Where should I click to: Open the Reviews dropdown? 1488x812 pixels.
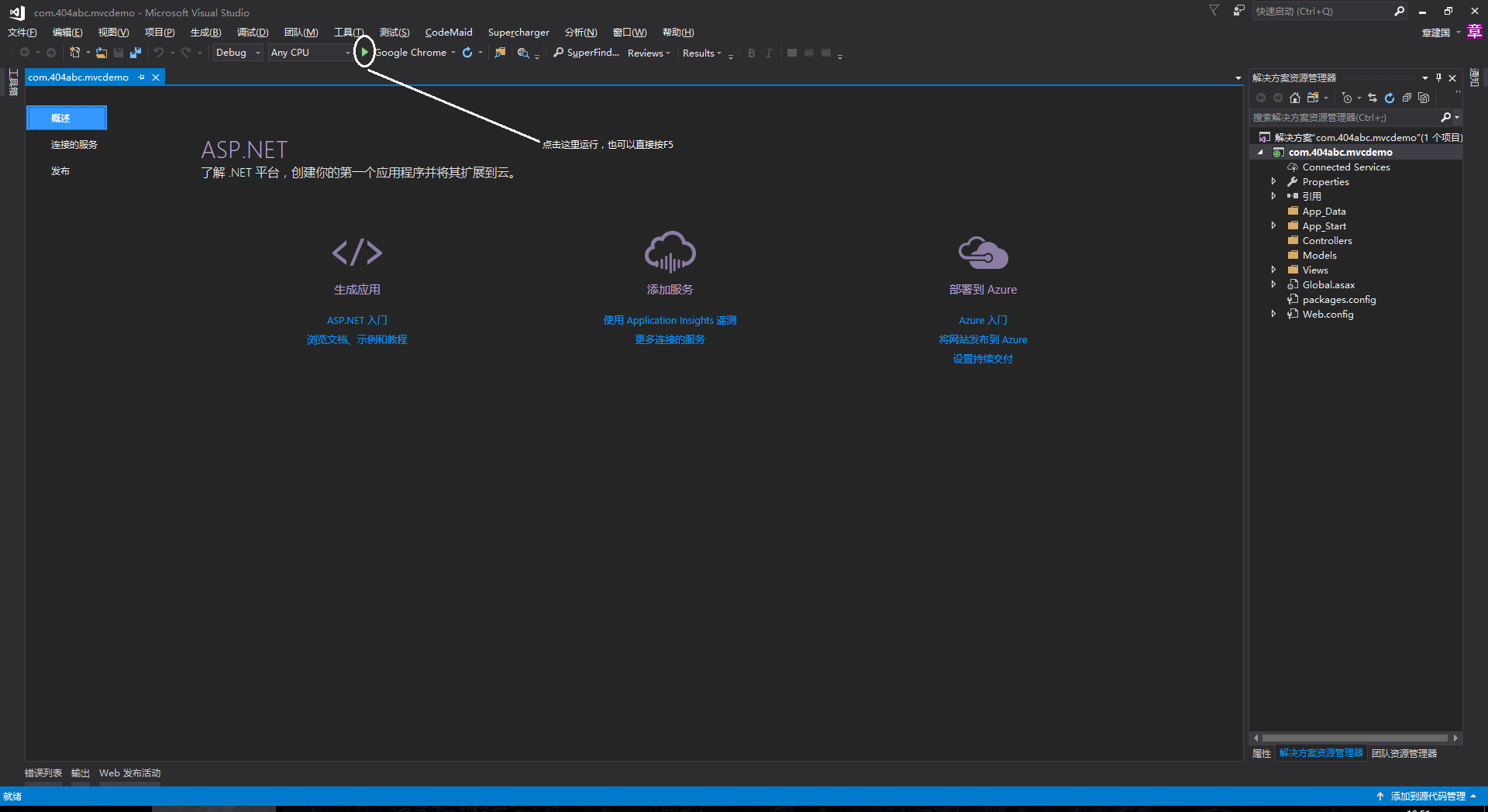click(x=649, y=53)
